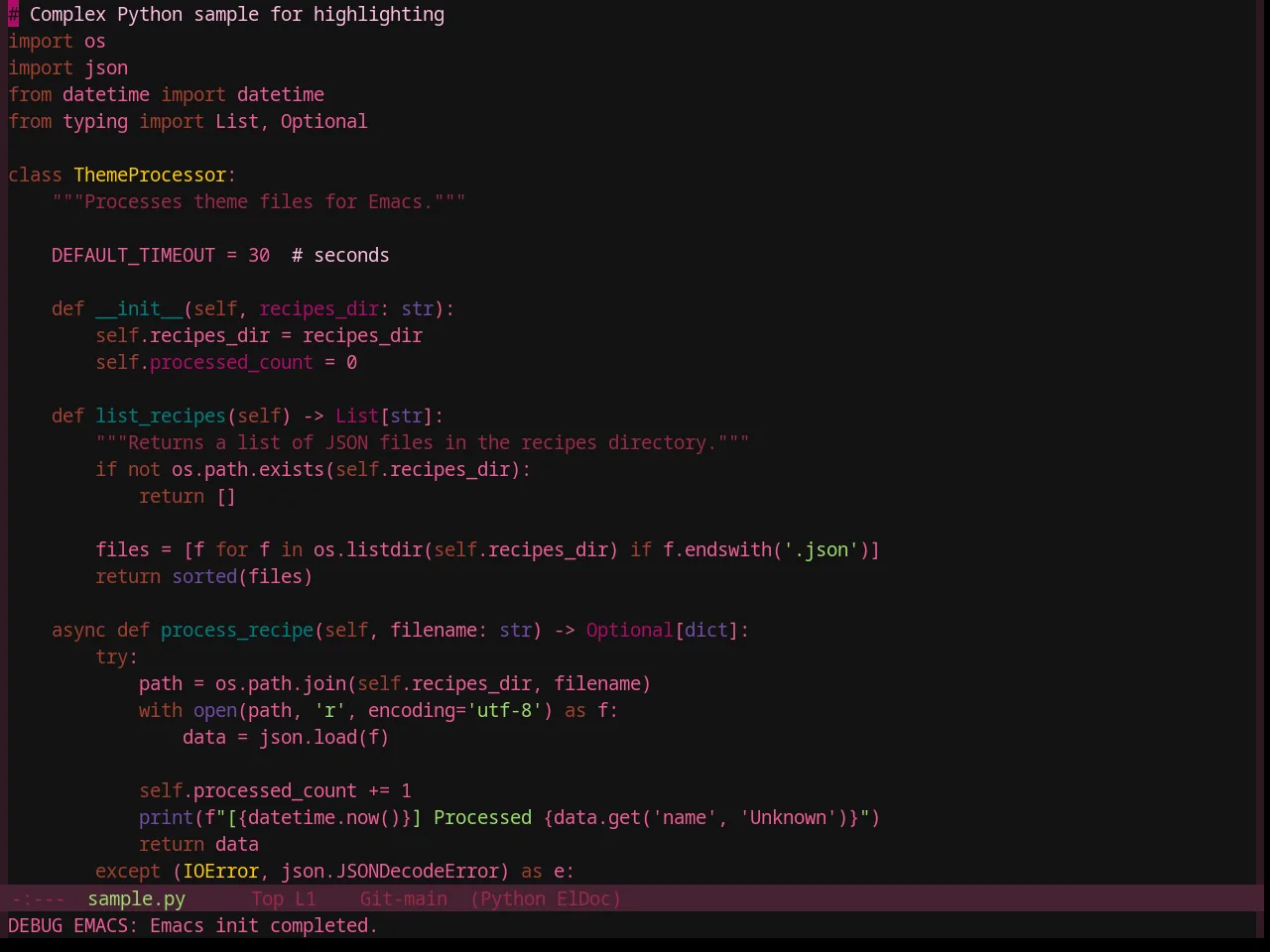Click the "Optional[dict]" return annotation

[662, 630]
